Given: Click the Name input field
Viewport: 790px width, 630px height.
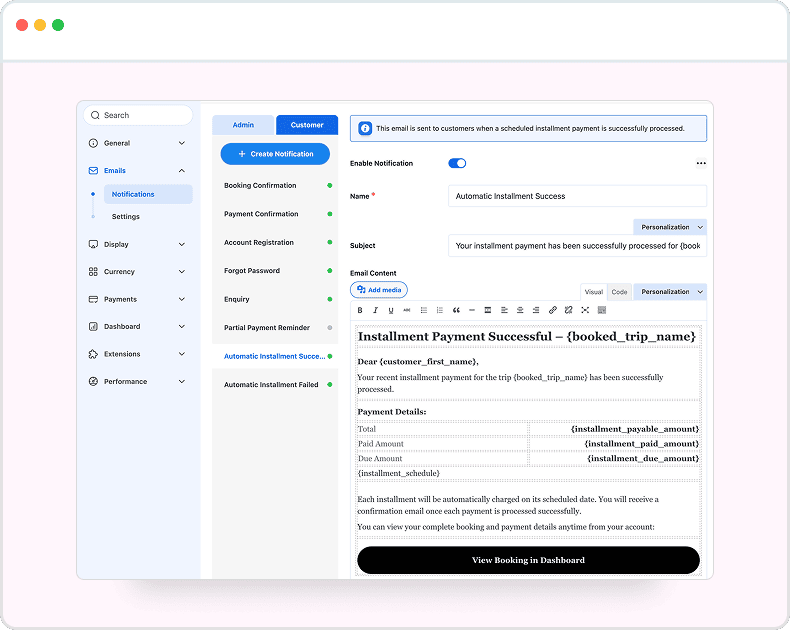Looking at the screenshot, I should click(x=577, y=196).
